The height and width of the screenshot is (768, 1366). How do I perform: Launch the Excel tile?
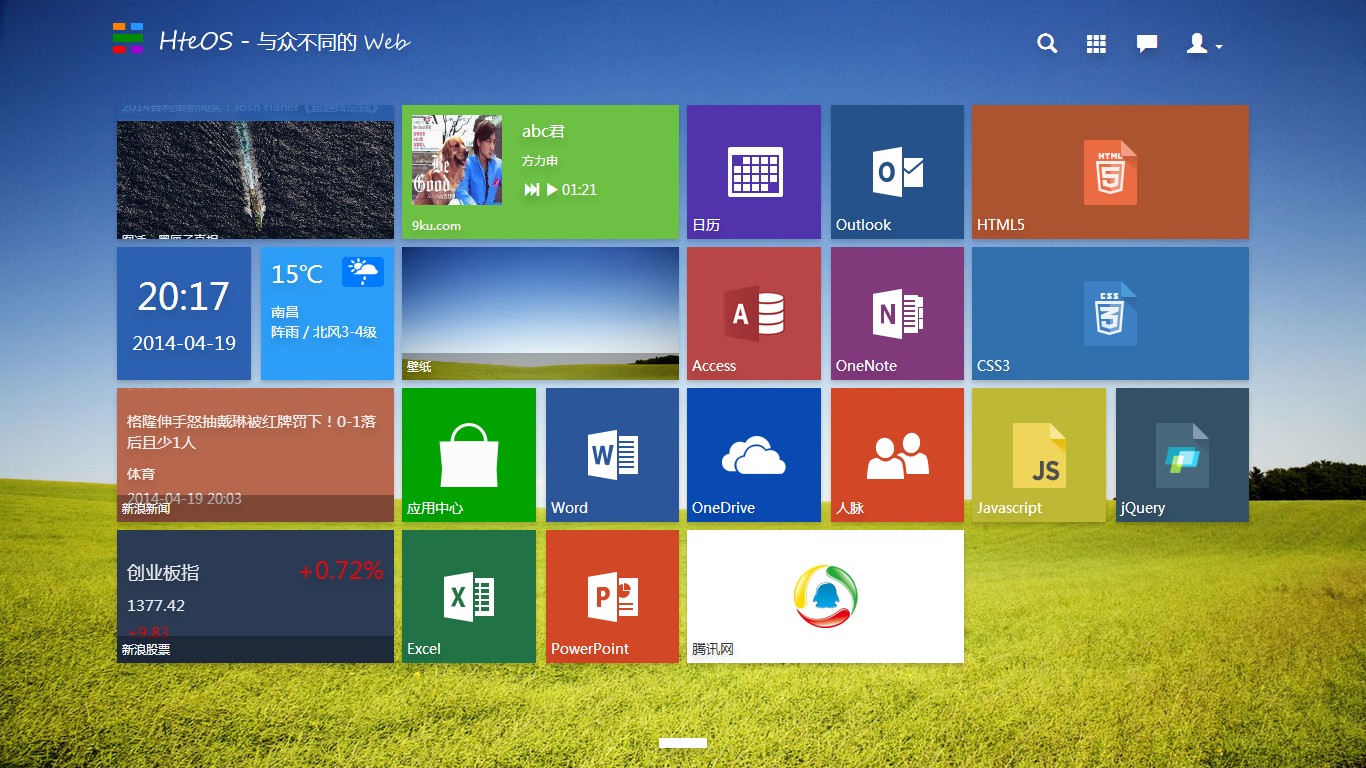469,596
